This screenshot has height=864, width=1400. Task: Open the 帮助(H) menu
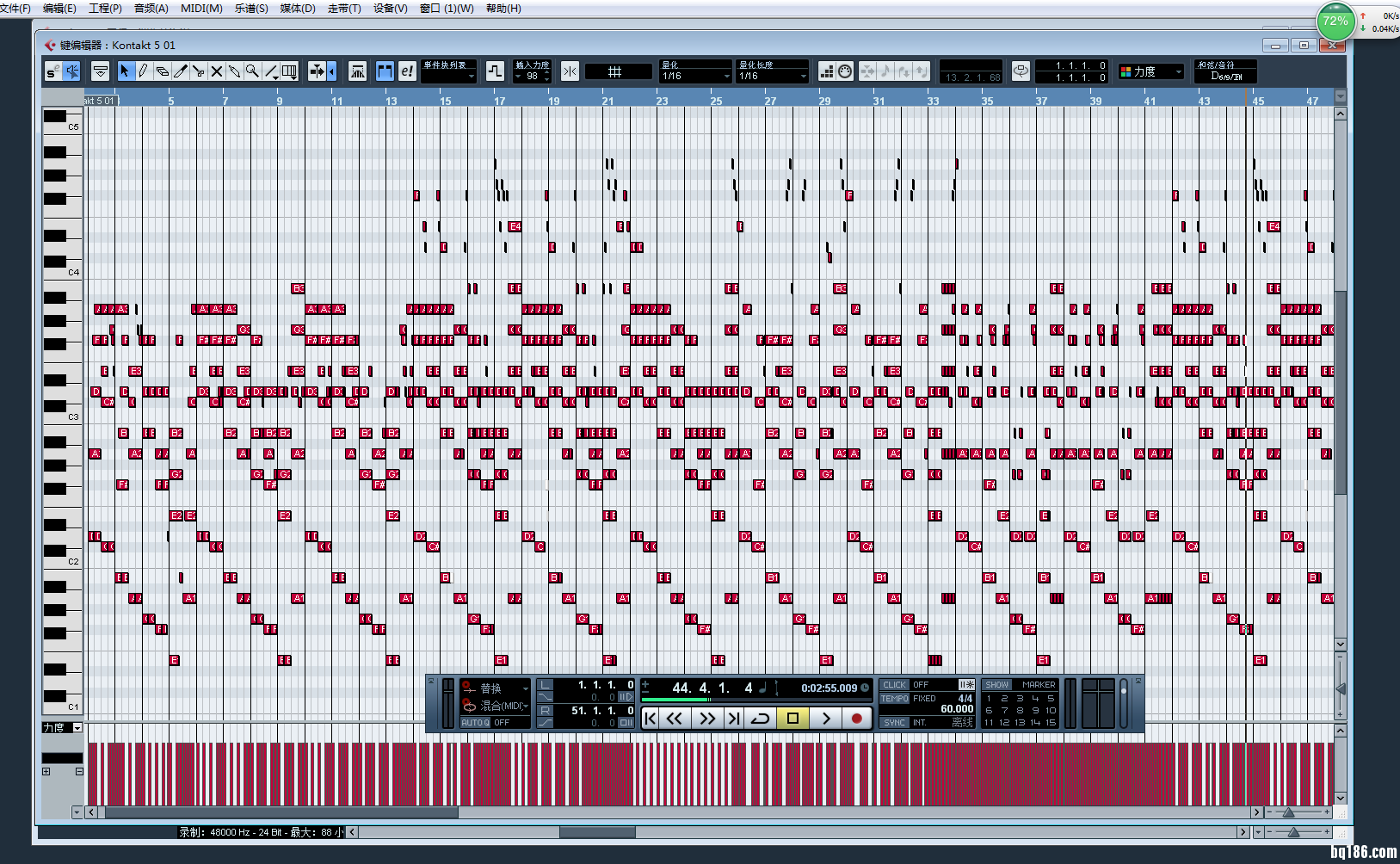point(503,9)
